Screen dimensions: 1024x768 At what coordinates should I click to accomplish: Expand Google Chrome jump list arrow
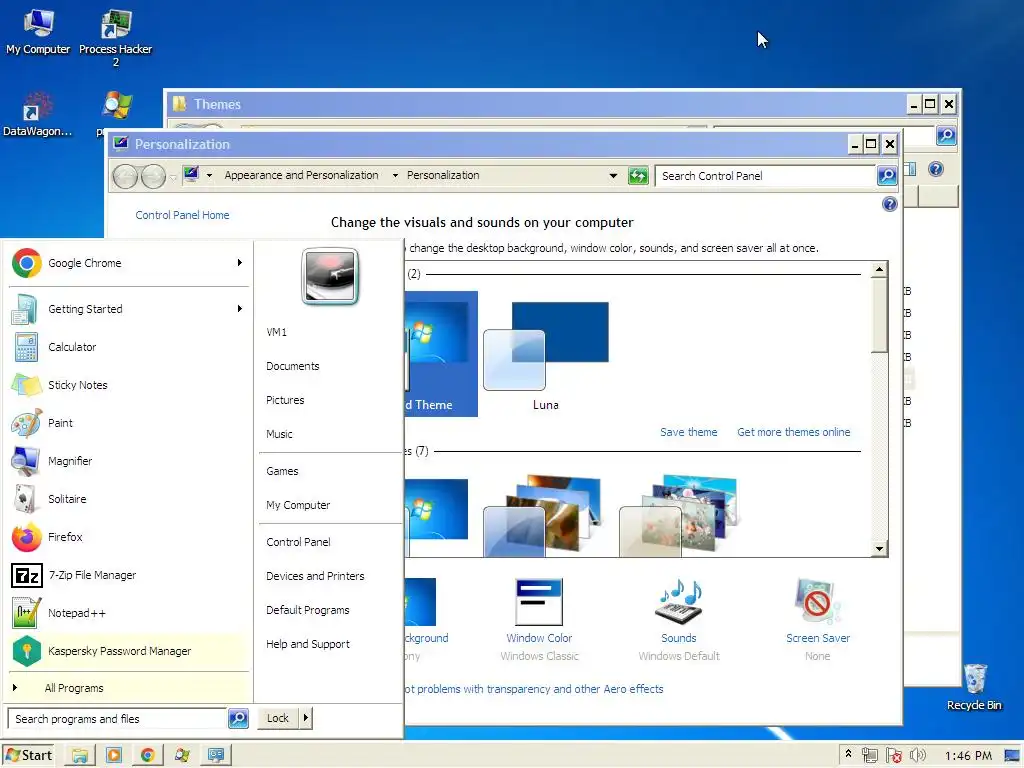240,263
